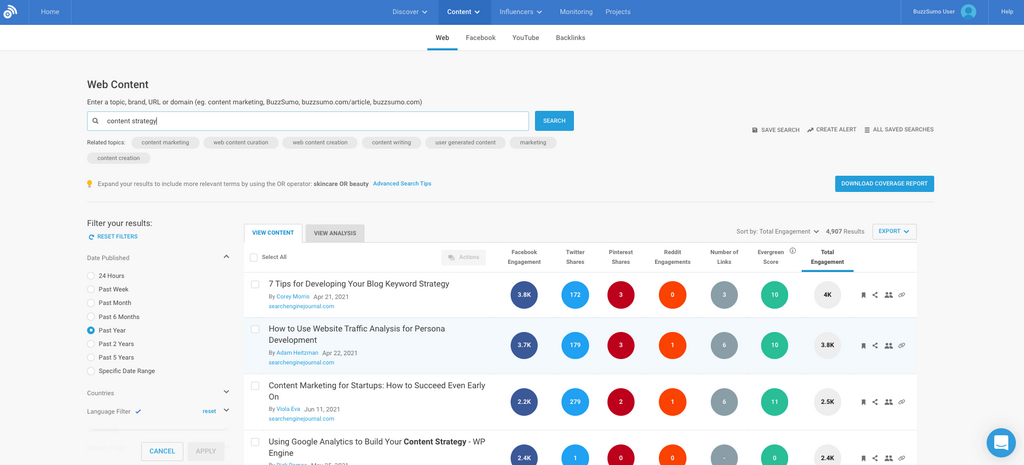
Task: Share the Content Marketing for Startups article
Action: tap(875, 402)
